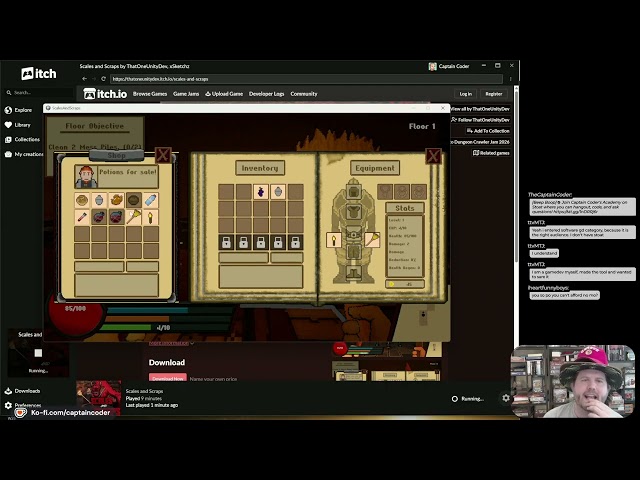Open Upload Game on the itch.io navbar
This screenshot has height=480, width=640.
point(224,94)
